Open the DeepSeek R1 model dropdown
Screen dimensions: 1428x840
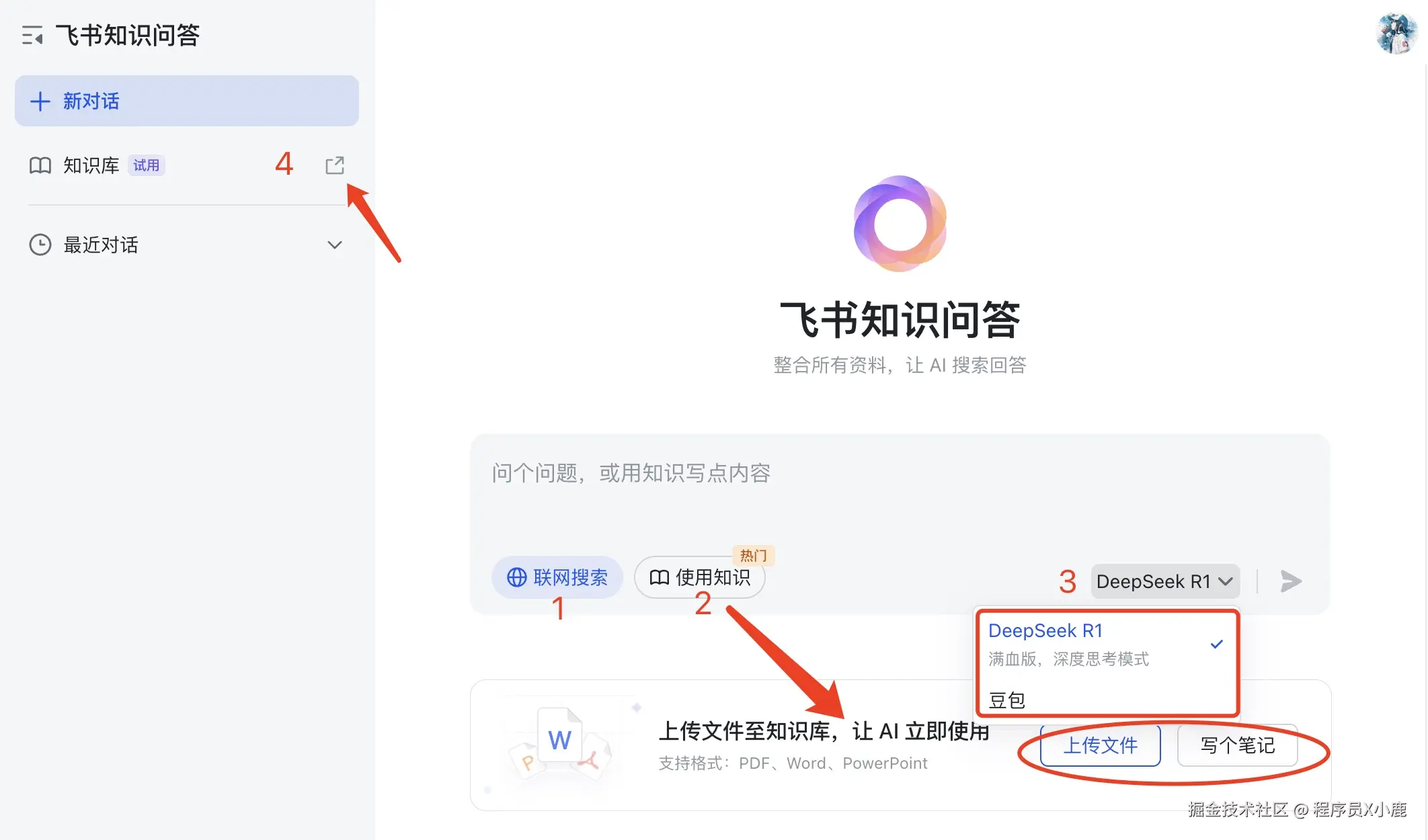pos(1164,581)
